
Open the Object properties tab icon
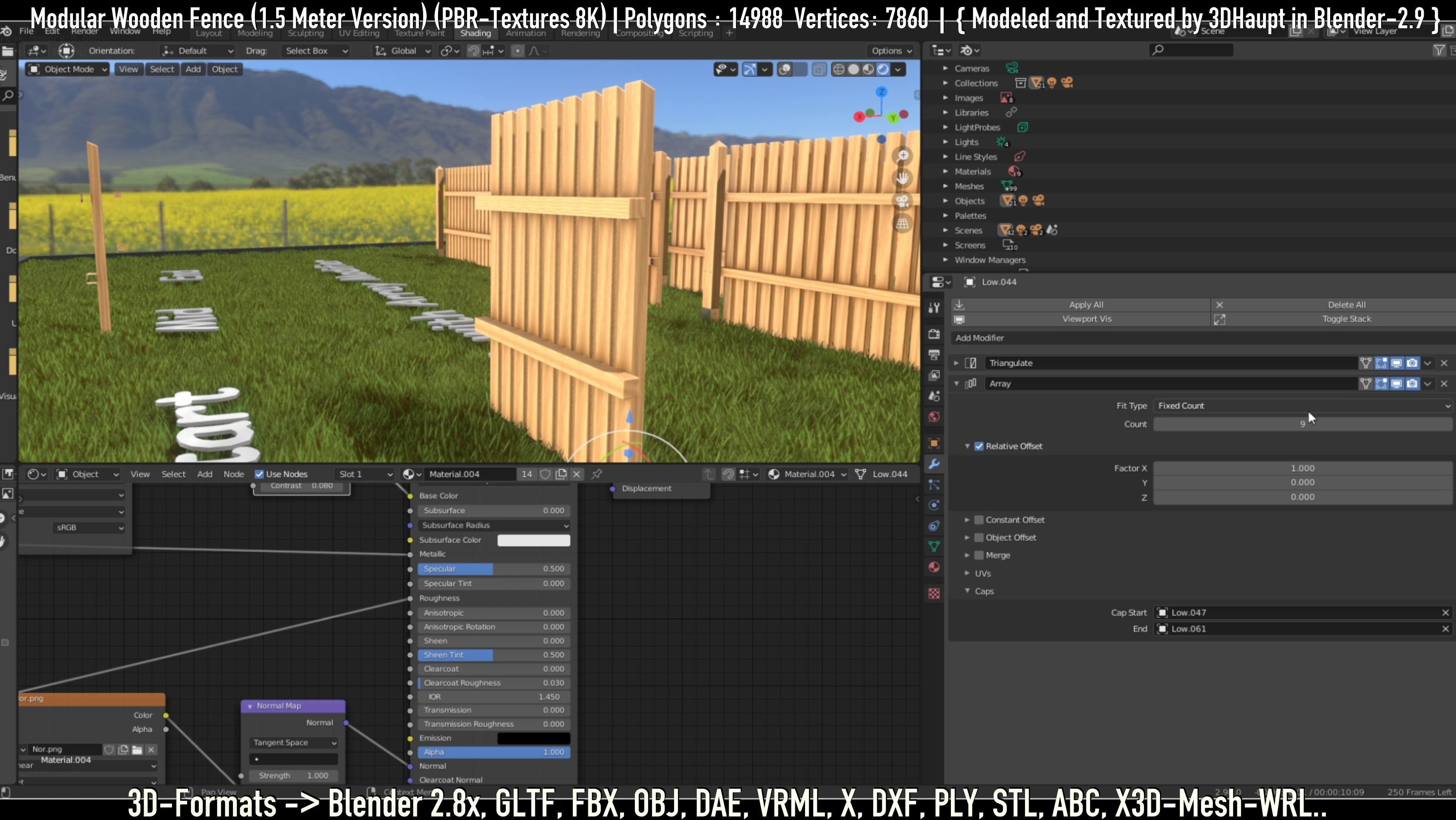pos(934,443)
